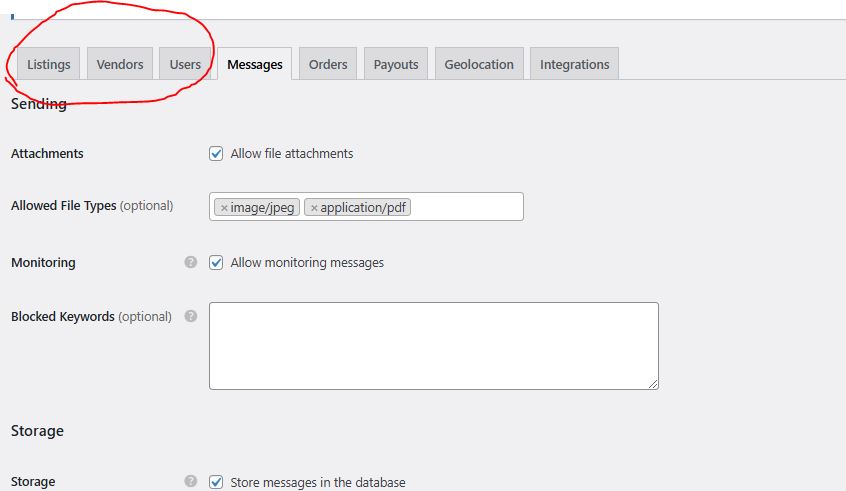This screenshot has height=491, width=846.
Task: Go to the Orders tab
Action: point(328,64)
